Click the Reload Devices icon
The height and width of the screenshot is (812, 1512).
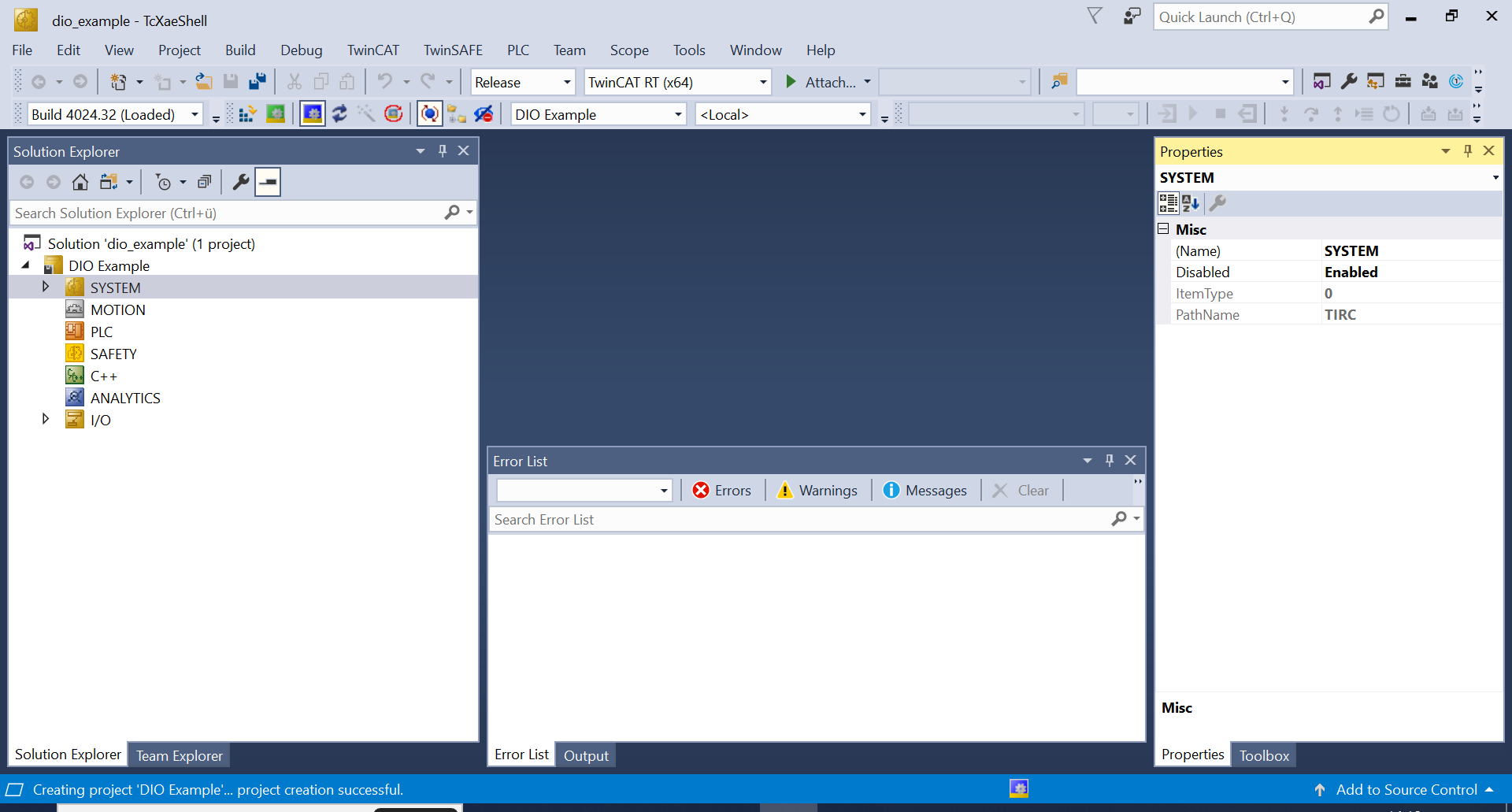339,114
